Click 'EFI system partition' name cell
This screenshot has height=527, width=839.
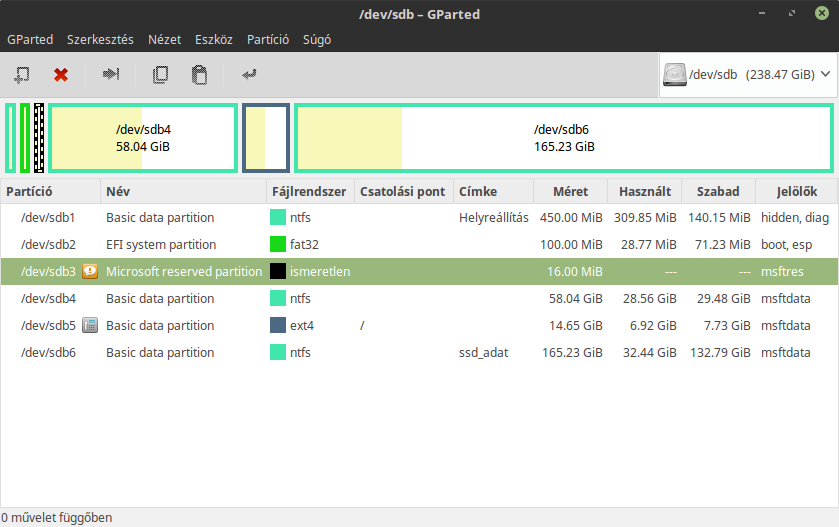(x=161, y=245)
